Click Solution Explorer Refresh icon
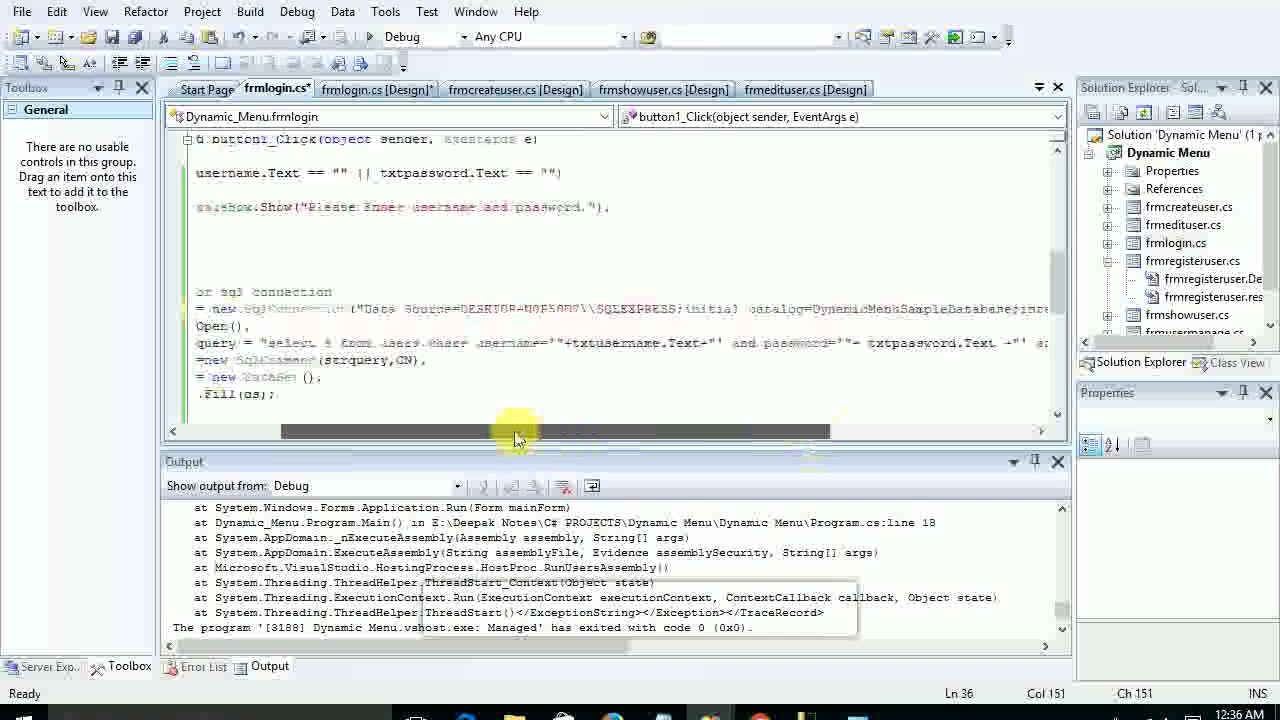This screenshot has width=1280, height=720. (1144, 112)
